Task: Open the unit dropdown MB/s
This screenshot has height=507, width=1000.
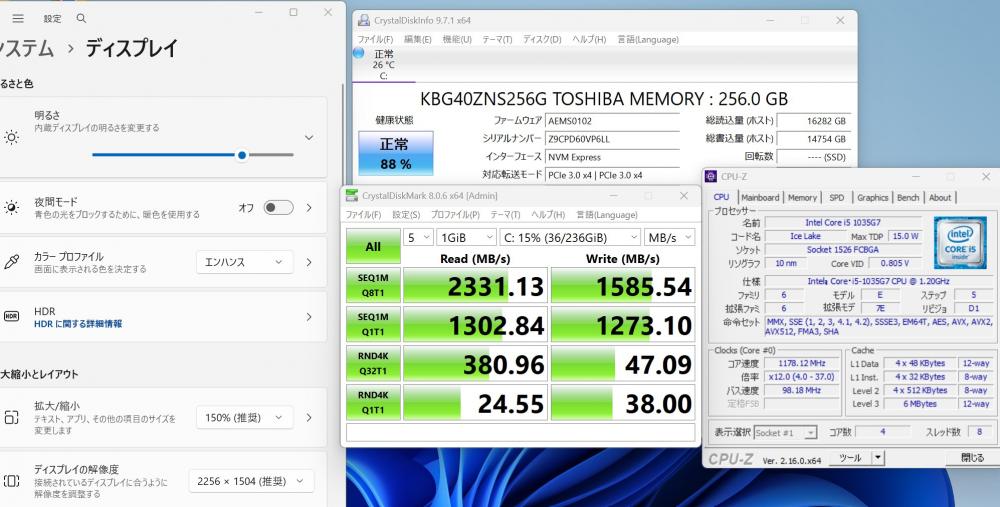Action: pos(669,237)
